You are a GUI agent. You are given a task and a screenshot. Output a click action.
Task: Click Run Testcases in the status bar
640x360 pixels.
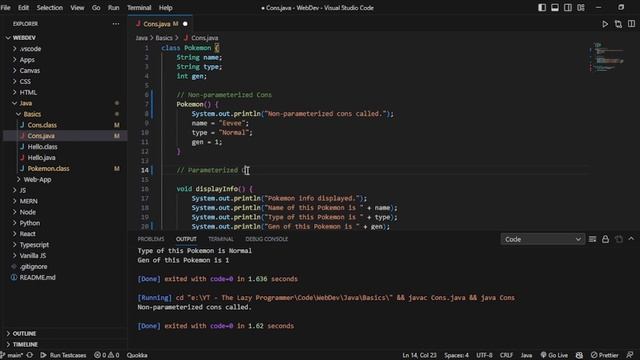pos(63,355)
